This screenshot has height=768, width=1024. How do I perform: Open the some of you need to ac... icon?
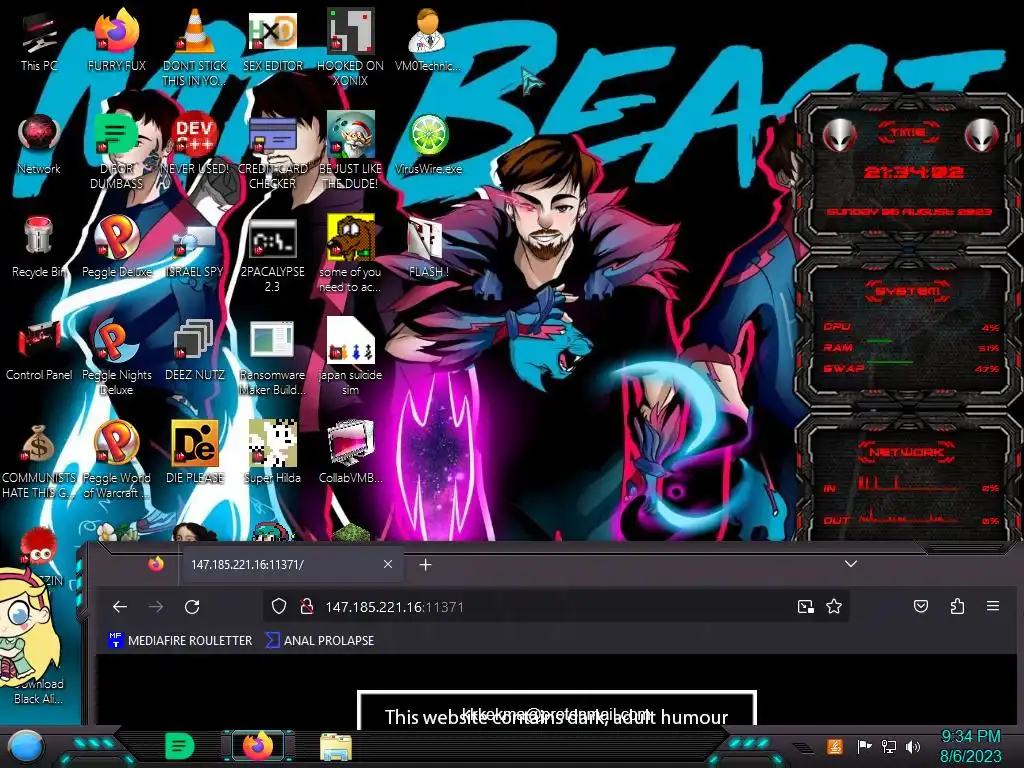click(x=351, y=255)
